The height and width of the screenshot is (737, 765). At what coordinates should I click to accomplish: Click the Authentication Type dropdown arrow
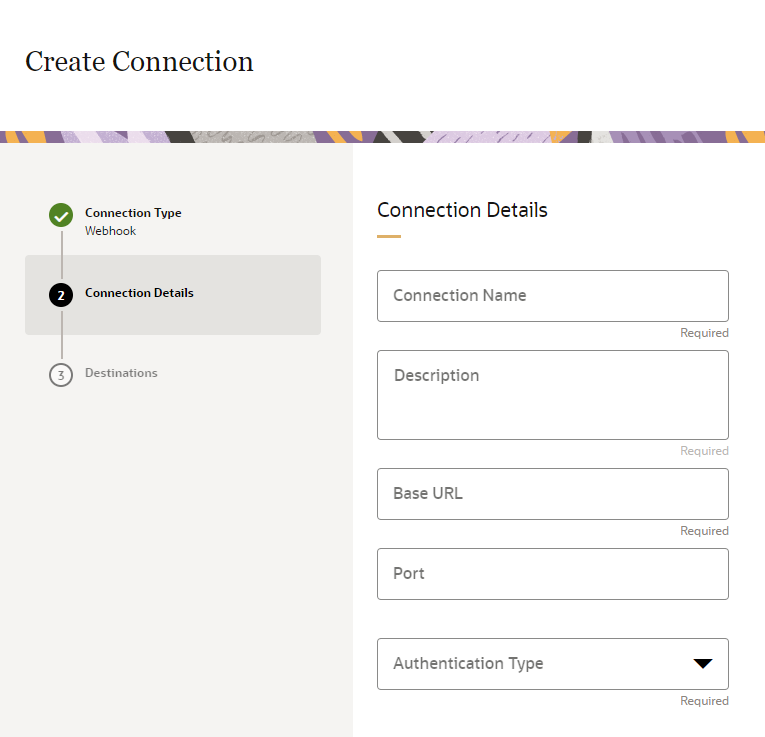coord(702,664)
